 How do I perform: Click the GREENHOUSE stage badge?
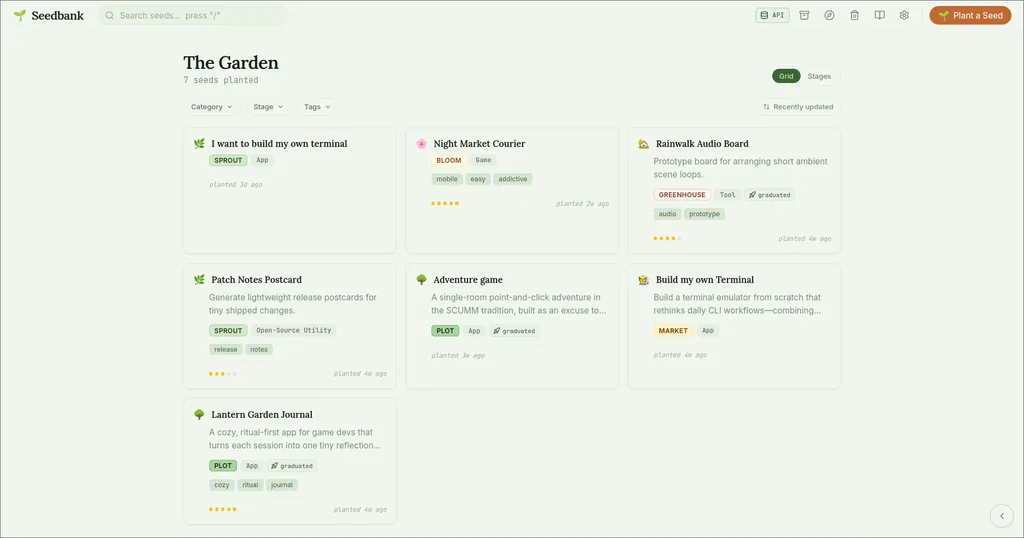pyautogui.click(x=682, y=195)
